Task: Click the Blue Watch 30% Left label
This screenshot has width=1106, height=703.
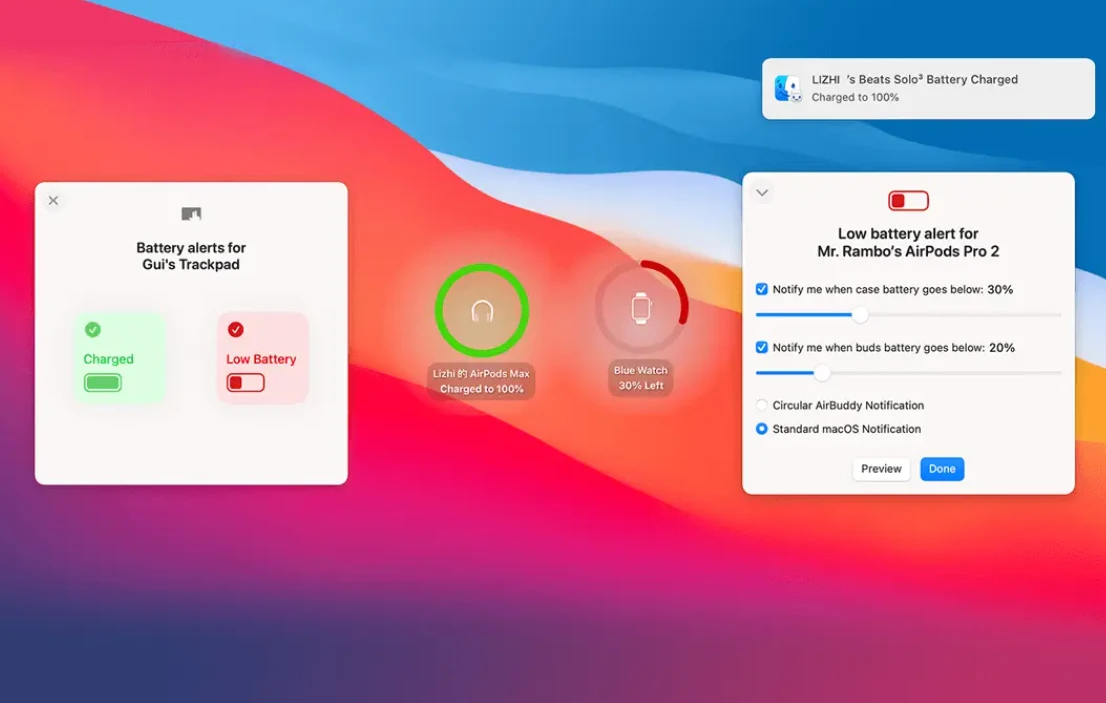Action: [x=640, y=378]
